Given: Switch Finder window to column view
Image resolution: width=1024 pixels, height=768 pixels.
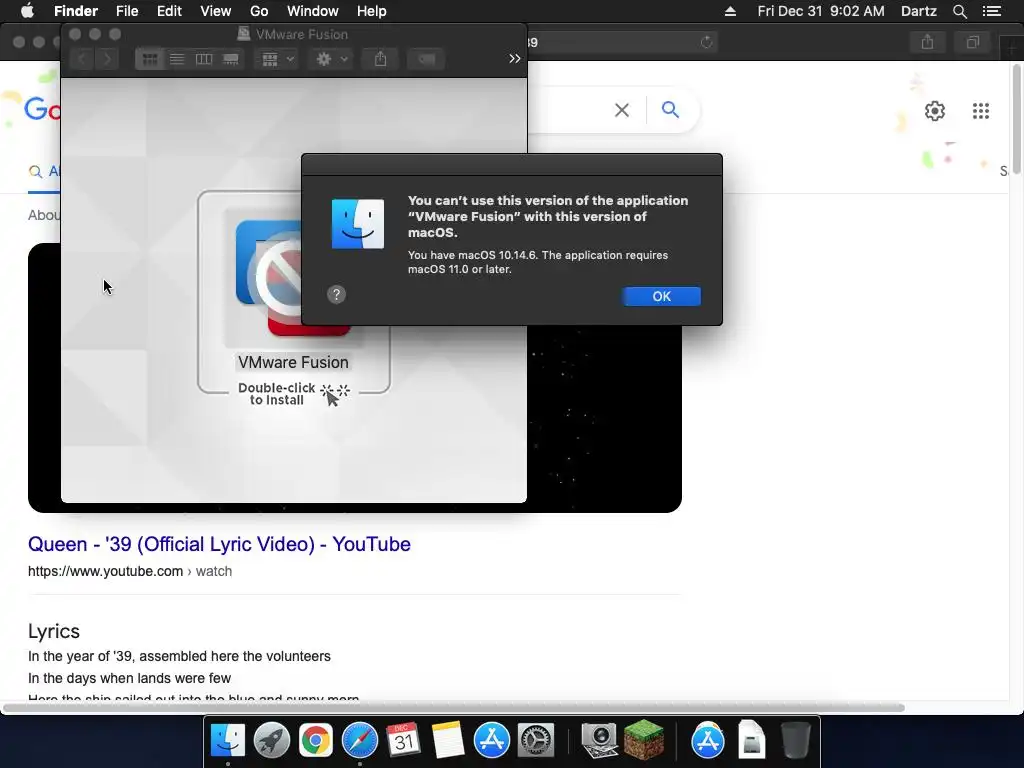Looking at the screenshot, I should click(x=204, y=59).
